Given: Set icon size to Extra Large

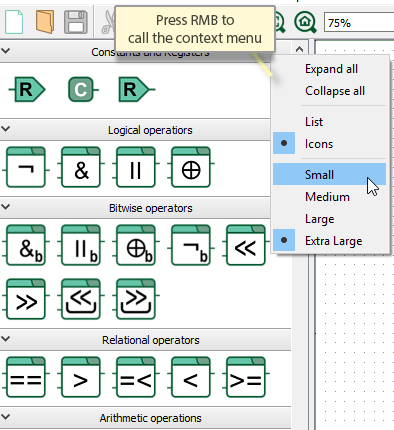Looking at the screenshot, I should point(329,241).
